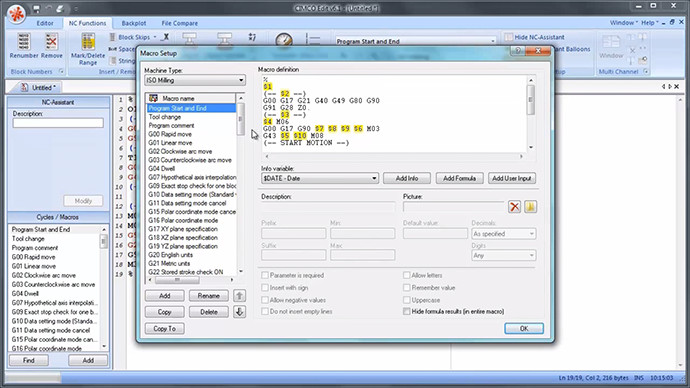The height and width of the screenshot is (388, 690).
Task: Click the Untitled document tab icon
Action: coord(24,87)
